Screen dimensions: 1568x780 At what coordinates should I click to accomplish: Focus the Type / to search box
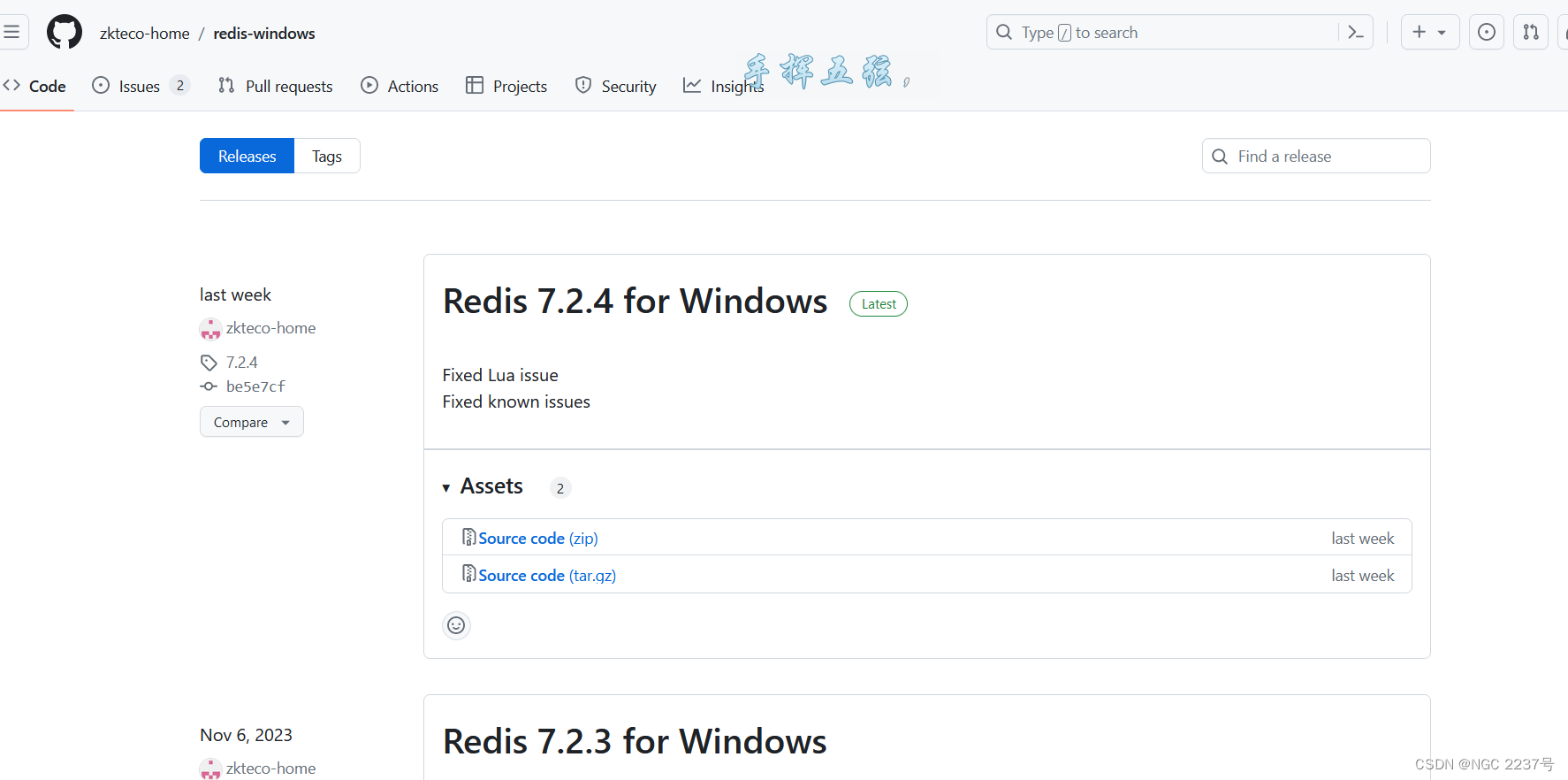(1179, 33)
